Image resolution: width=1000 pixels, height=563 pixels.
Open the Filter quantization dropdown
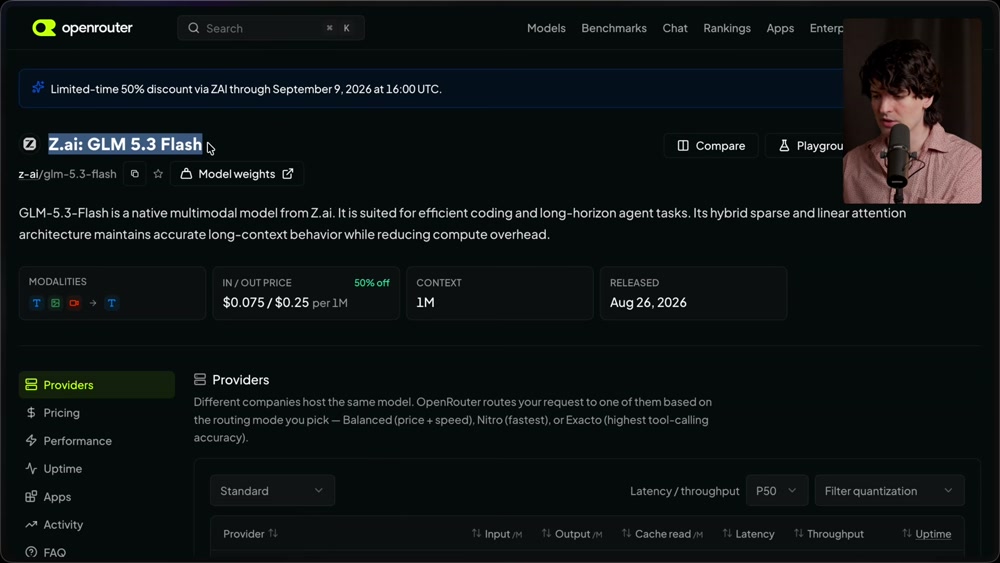click(889, 490)
